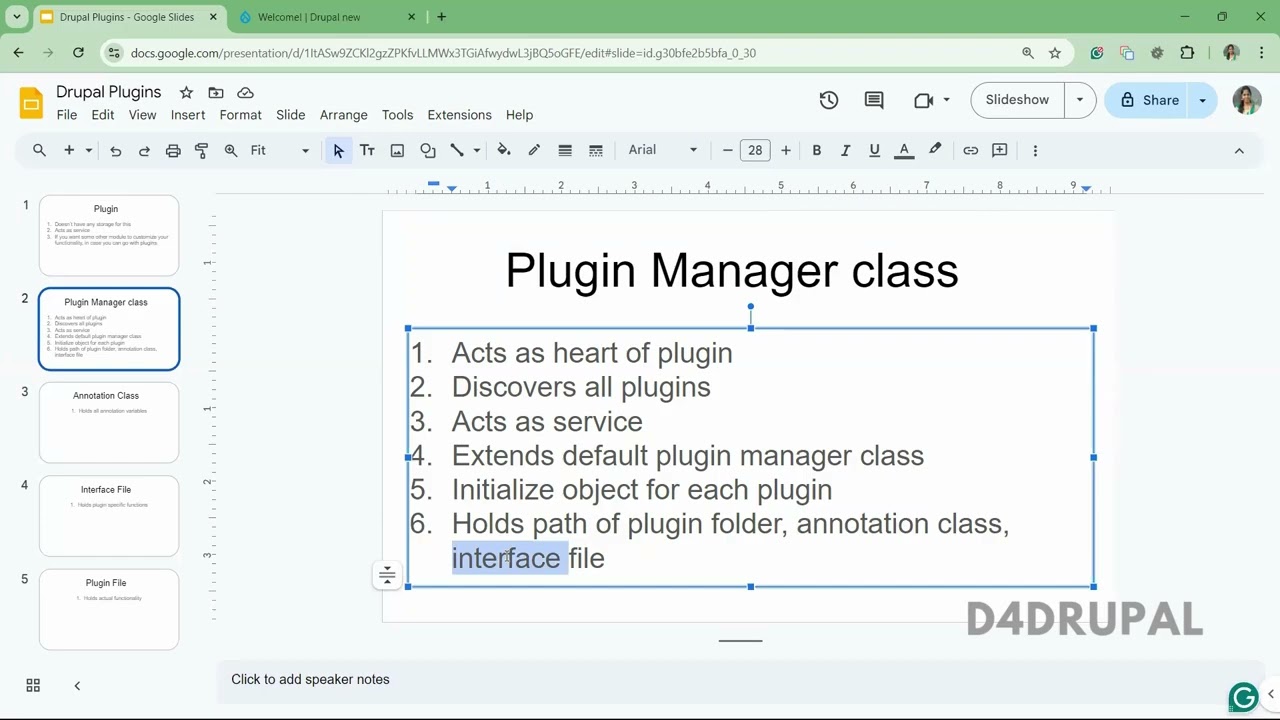Click the border dash icon
This screenshot has width=1280, height=720.
pos(595,150)
